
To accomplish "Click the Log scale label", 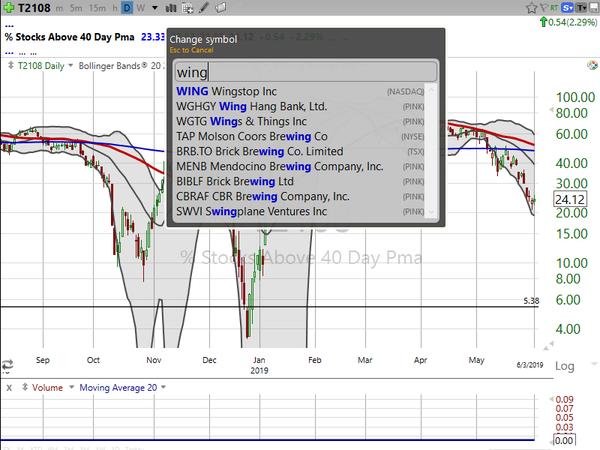I will click(x=565, y=366).
